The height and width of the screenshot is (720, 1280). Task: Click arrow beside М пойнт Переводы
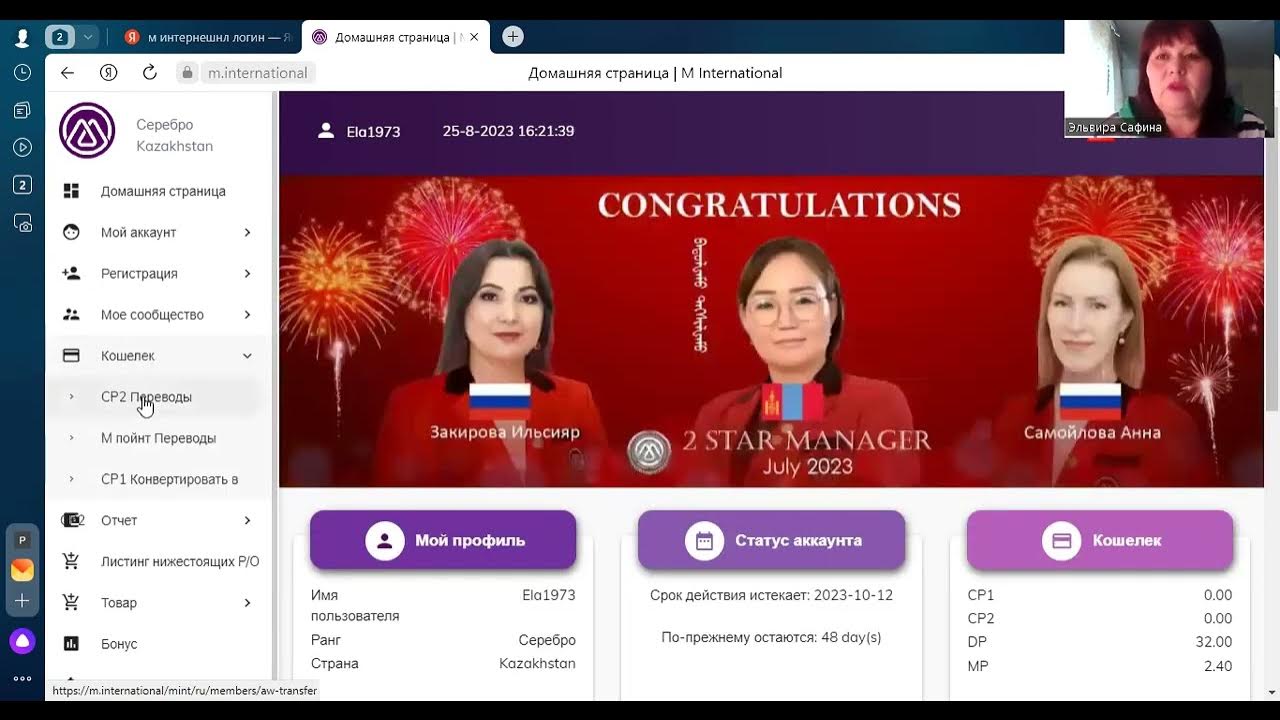point(71,438)
